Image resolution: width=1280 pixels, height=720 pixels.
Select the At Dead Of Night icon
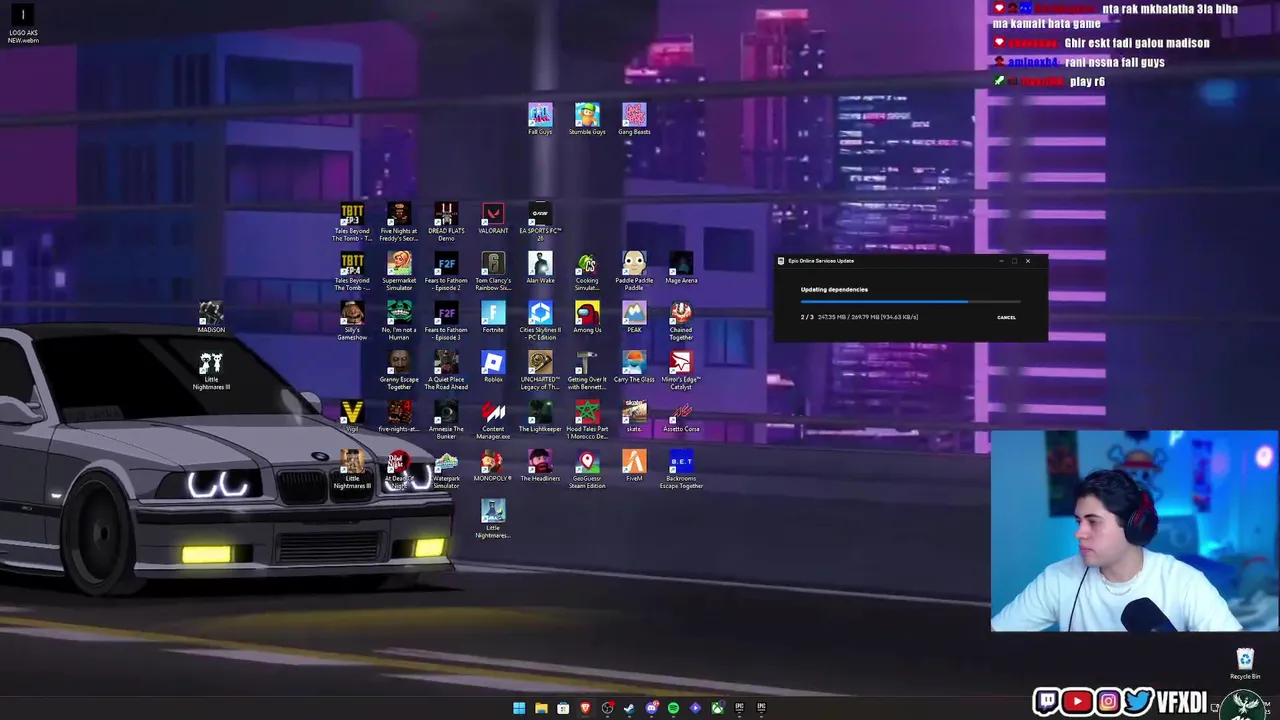[399, 469]
